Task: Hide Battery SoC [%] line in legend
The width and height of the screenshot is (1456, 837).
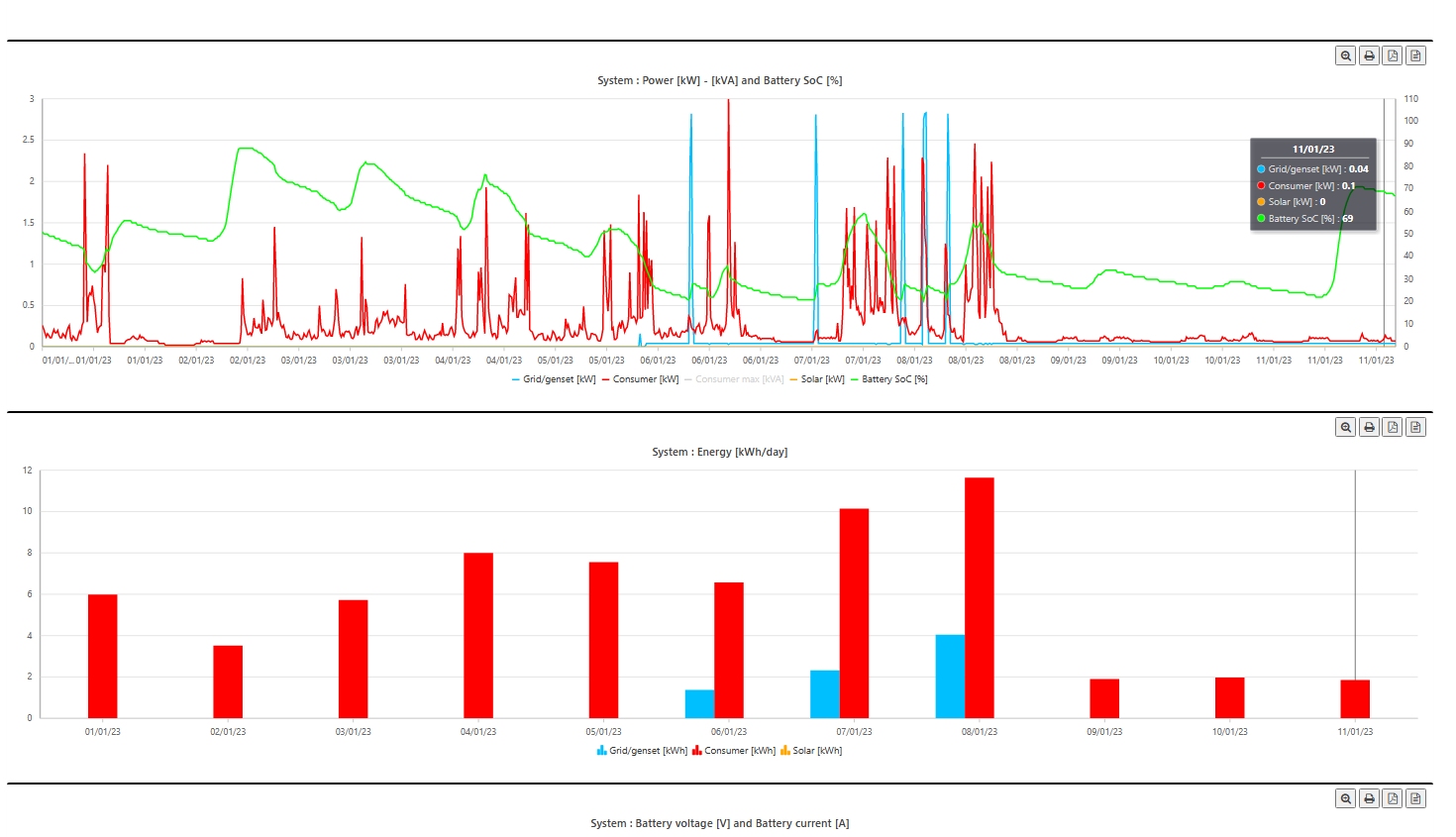Action: click(x=888, y=379)
